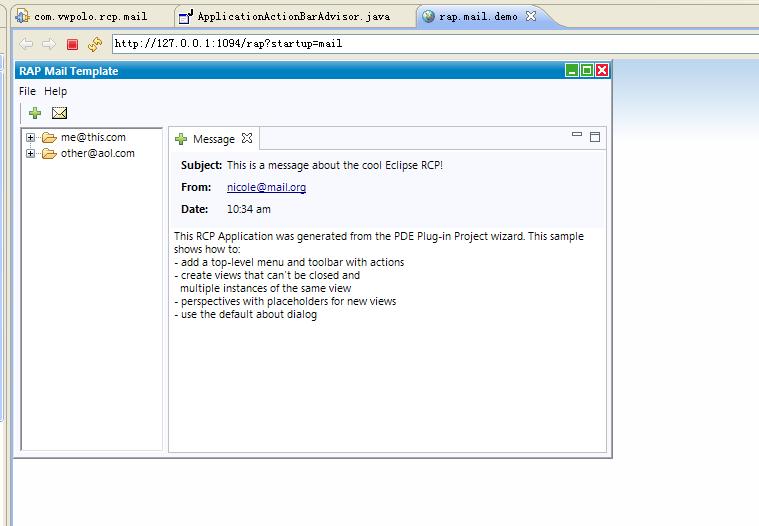This screenshot has width=759, height=526.
Task: Expand the me@this.com tree node
Action: [30, 137]
